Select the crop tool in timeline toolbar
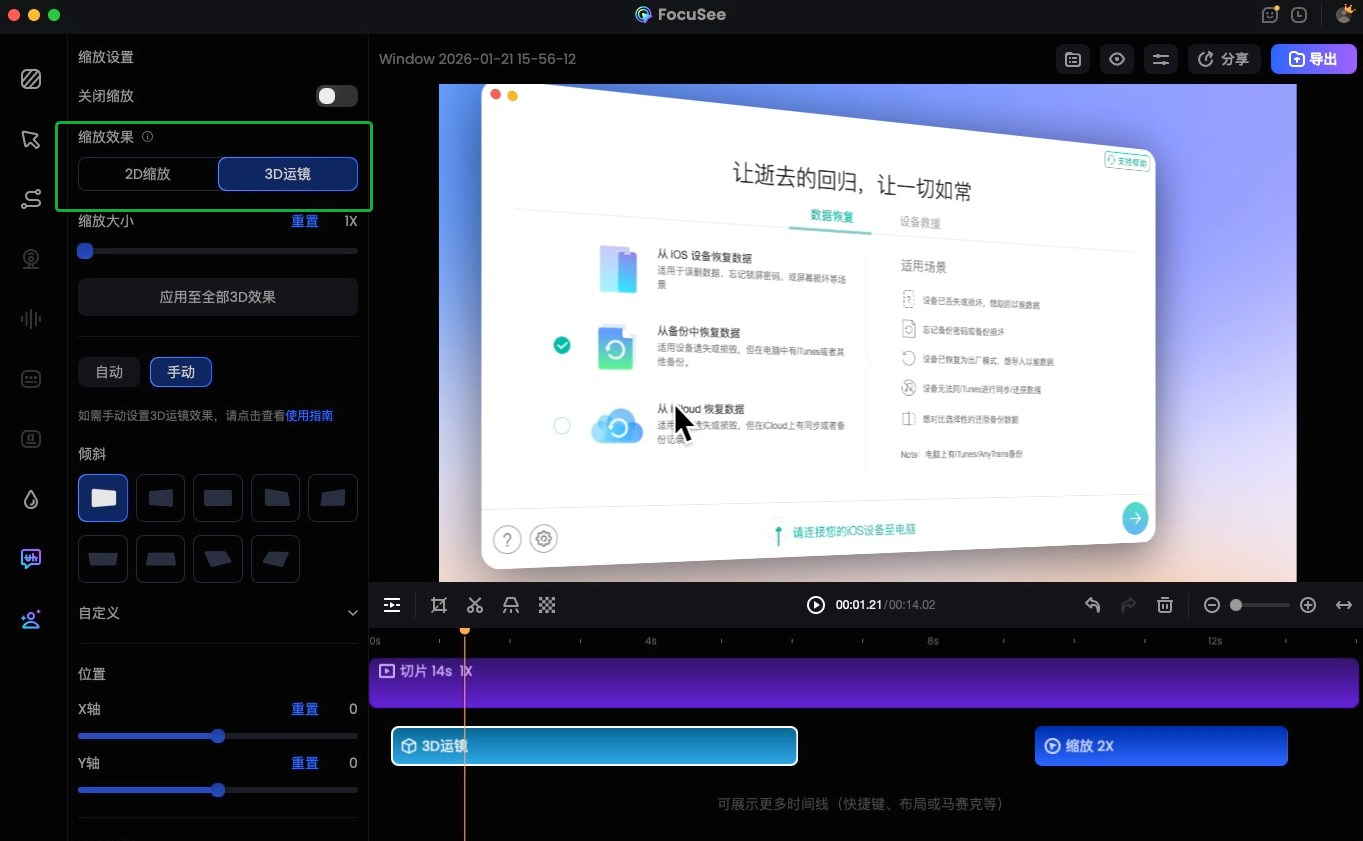Screen dimensions: 1363x841 [x=439, y=605]
